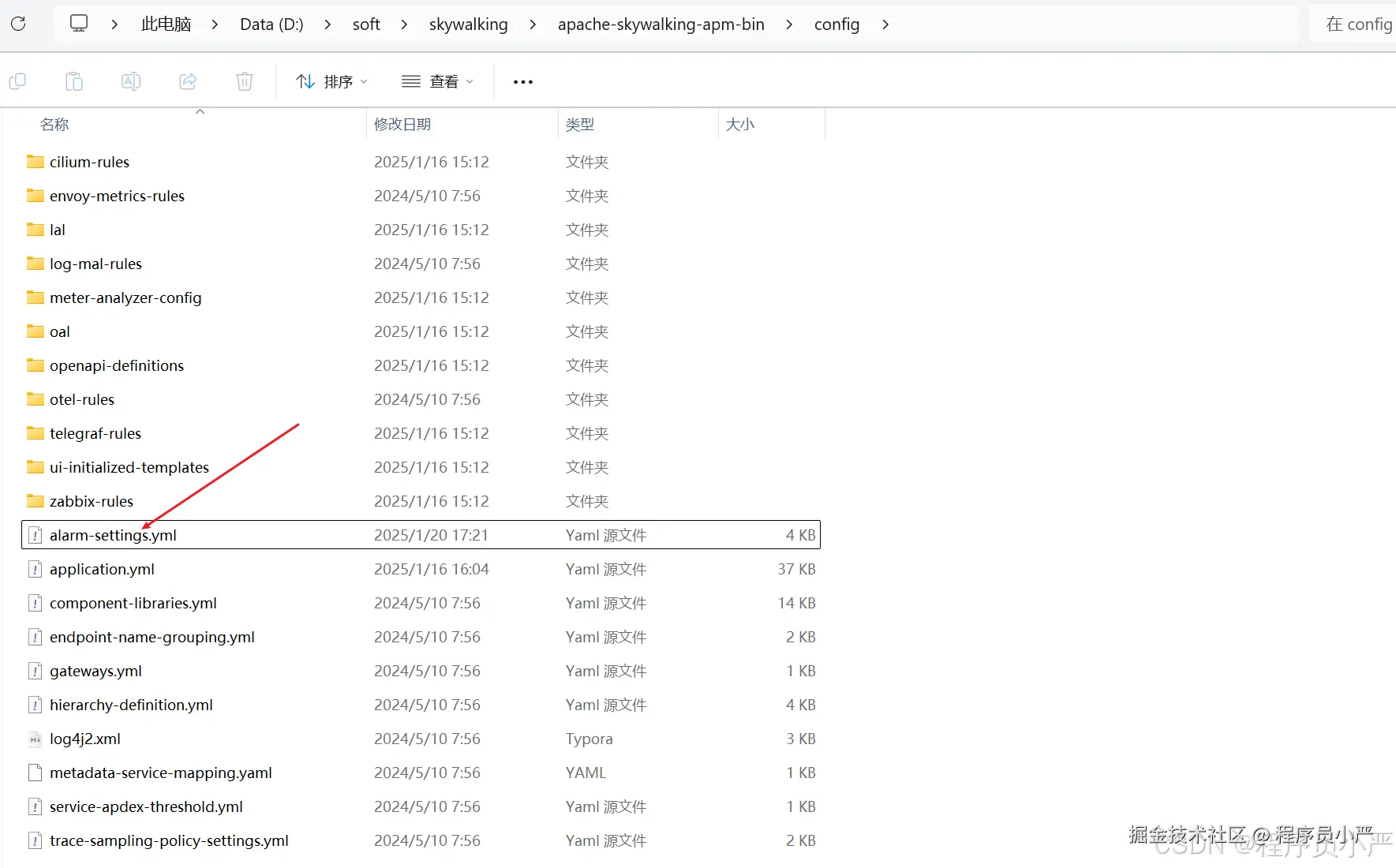The image size is (1396, 868).
Task: Sort by the 名称 column header
Action: click(54, 124)
